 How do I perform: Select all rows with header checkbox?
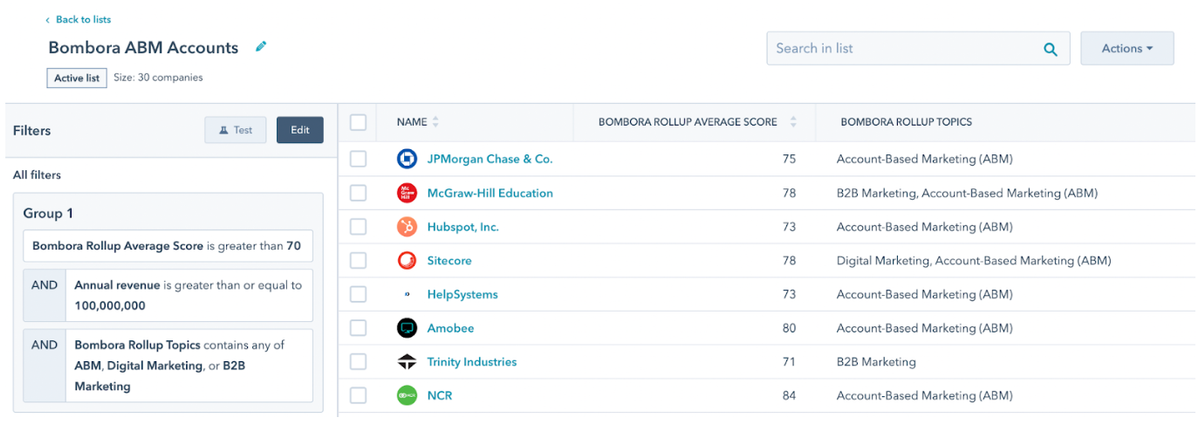pyautogui.click(x=358, y=122)
